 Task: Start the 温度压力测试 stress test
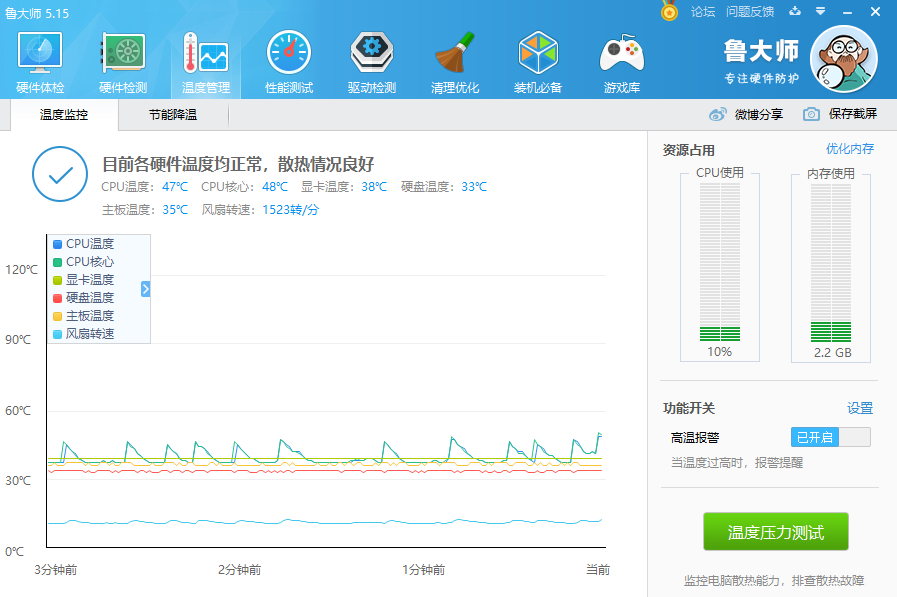click(x=776, y=532)
